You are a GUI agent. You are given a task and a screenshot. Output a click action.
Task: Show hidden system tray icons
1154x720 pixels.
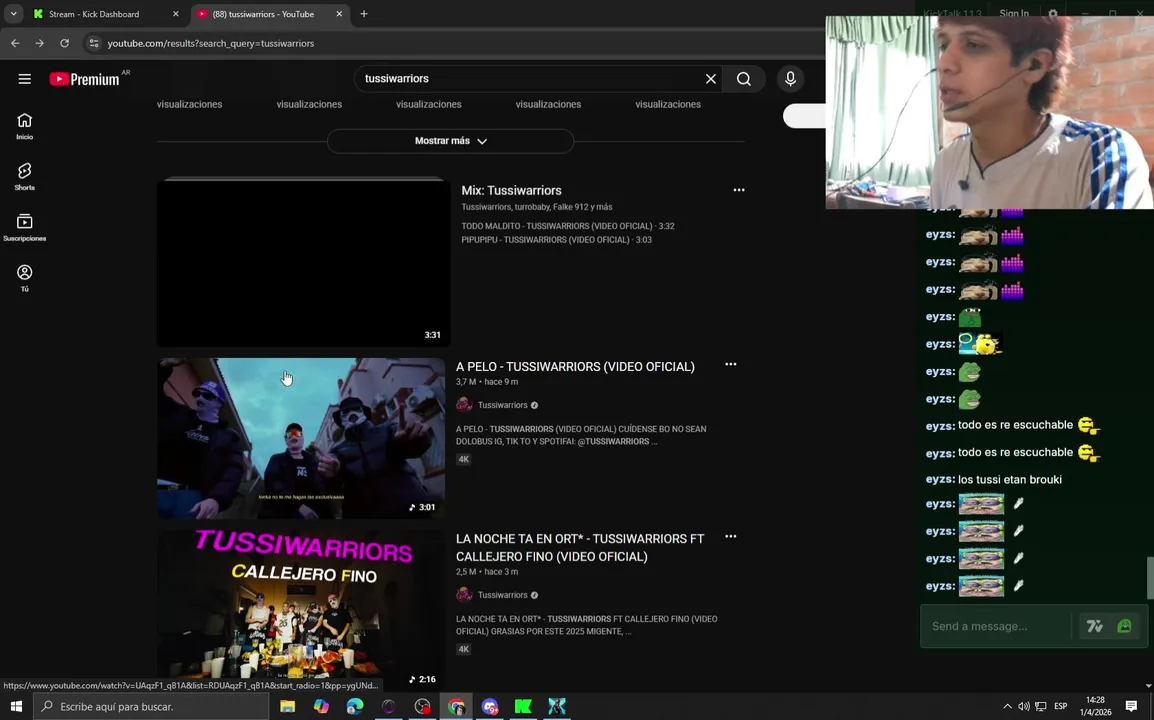tap(1007, 706)
